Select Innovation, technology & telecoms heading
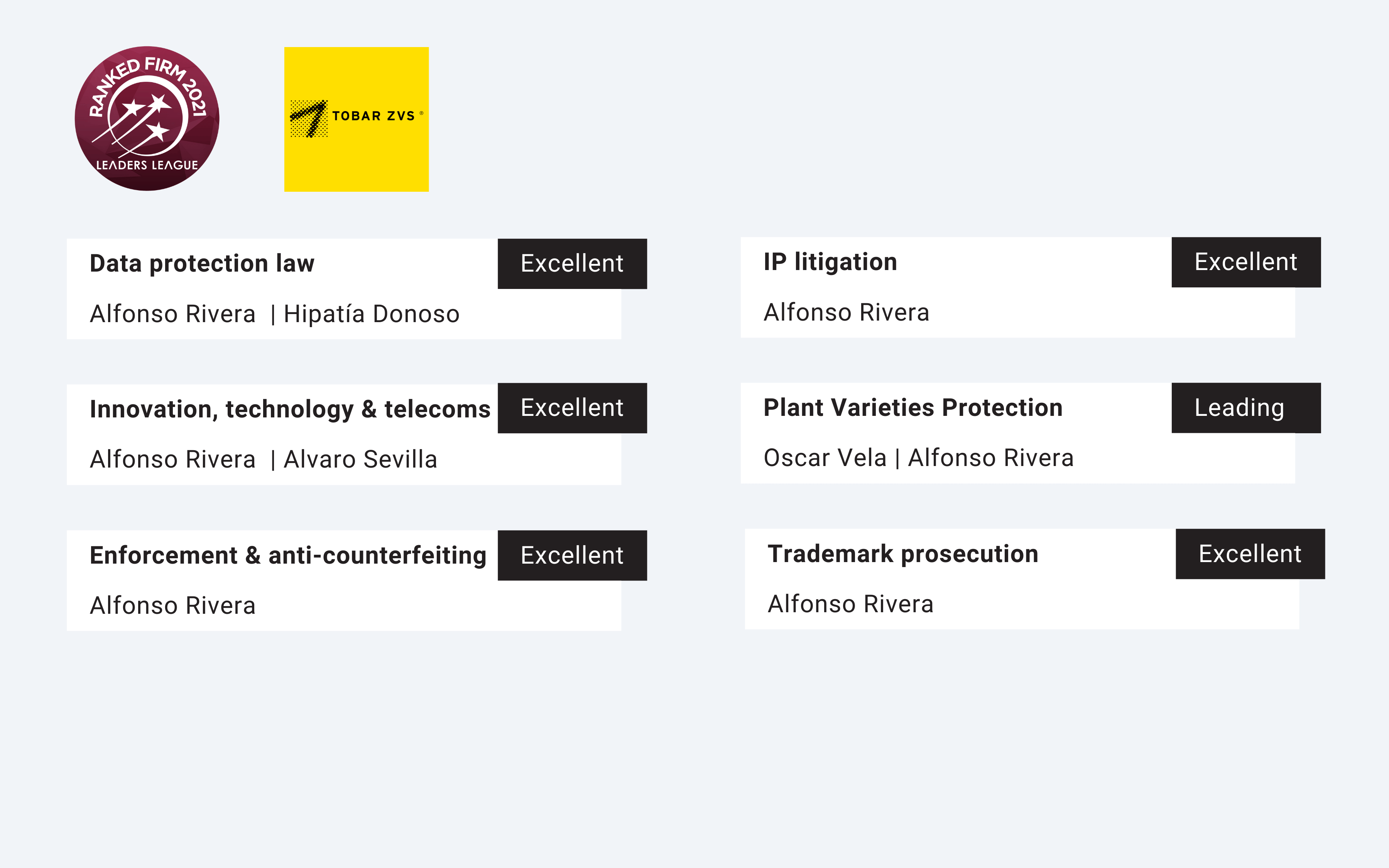 (290, 409)
